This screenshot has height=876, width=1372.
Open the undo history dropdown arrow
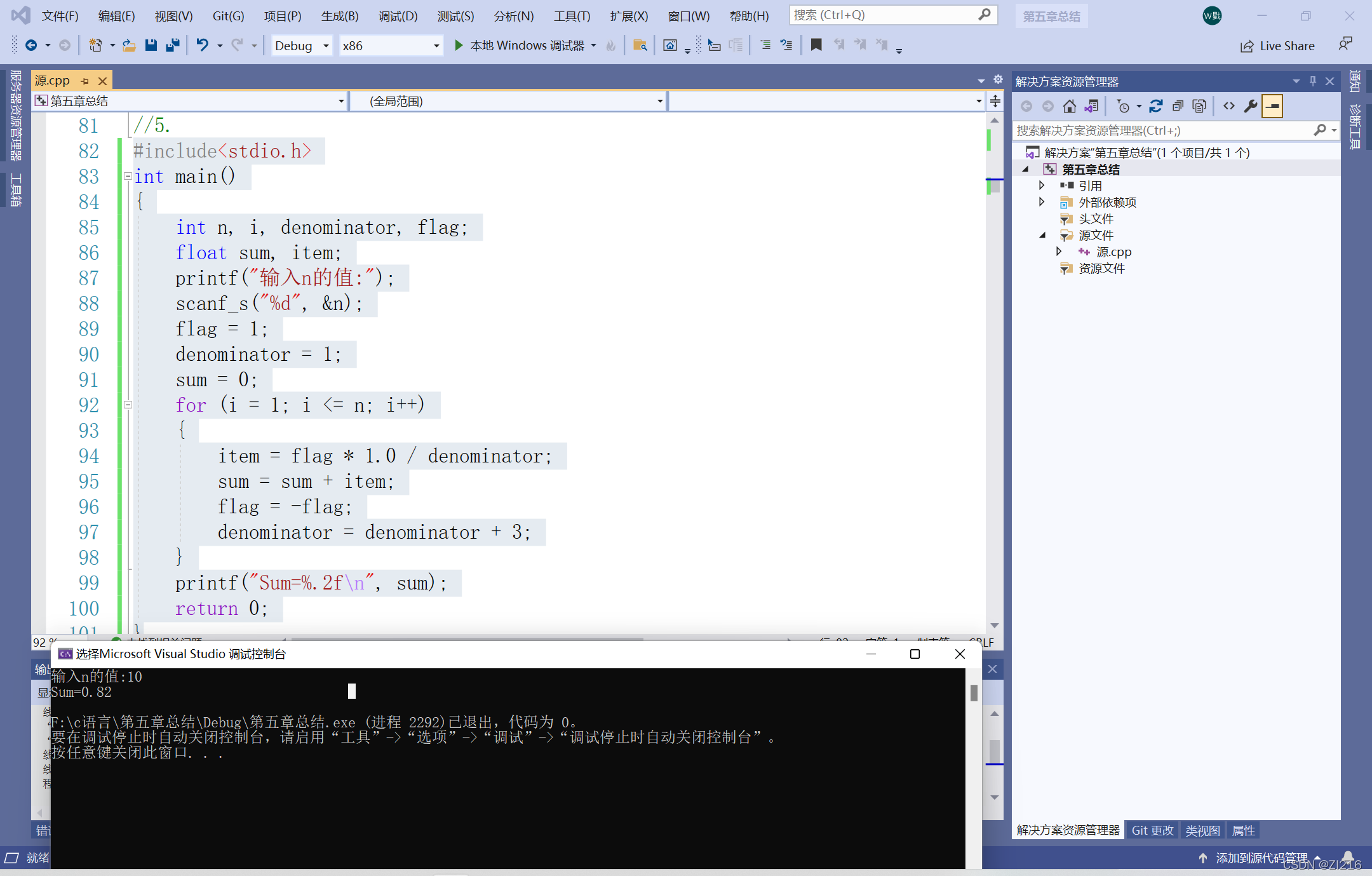(x=220, y=46)
